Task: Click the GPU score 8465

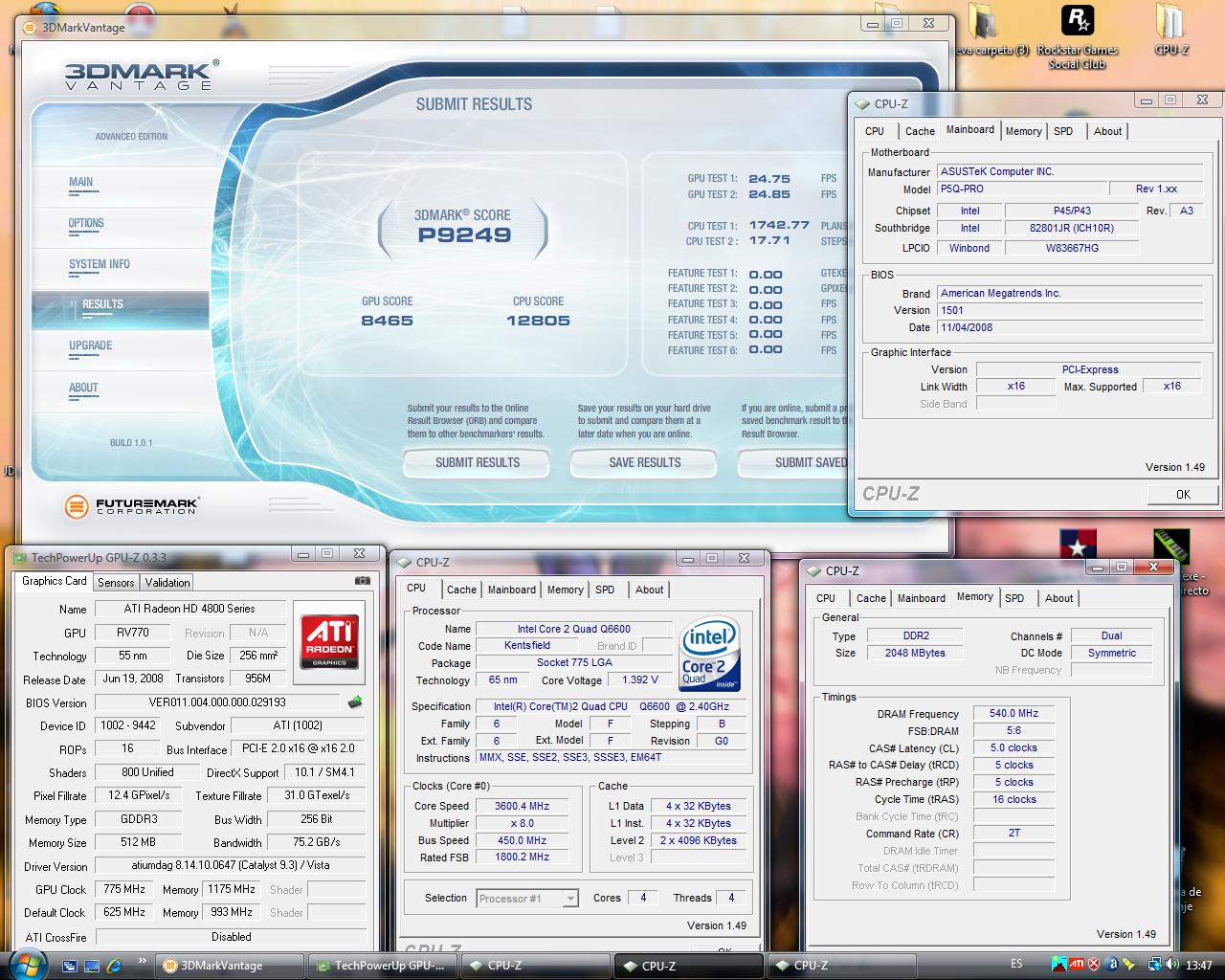Action: tap(388, 321)
